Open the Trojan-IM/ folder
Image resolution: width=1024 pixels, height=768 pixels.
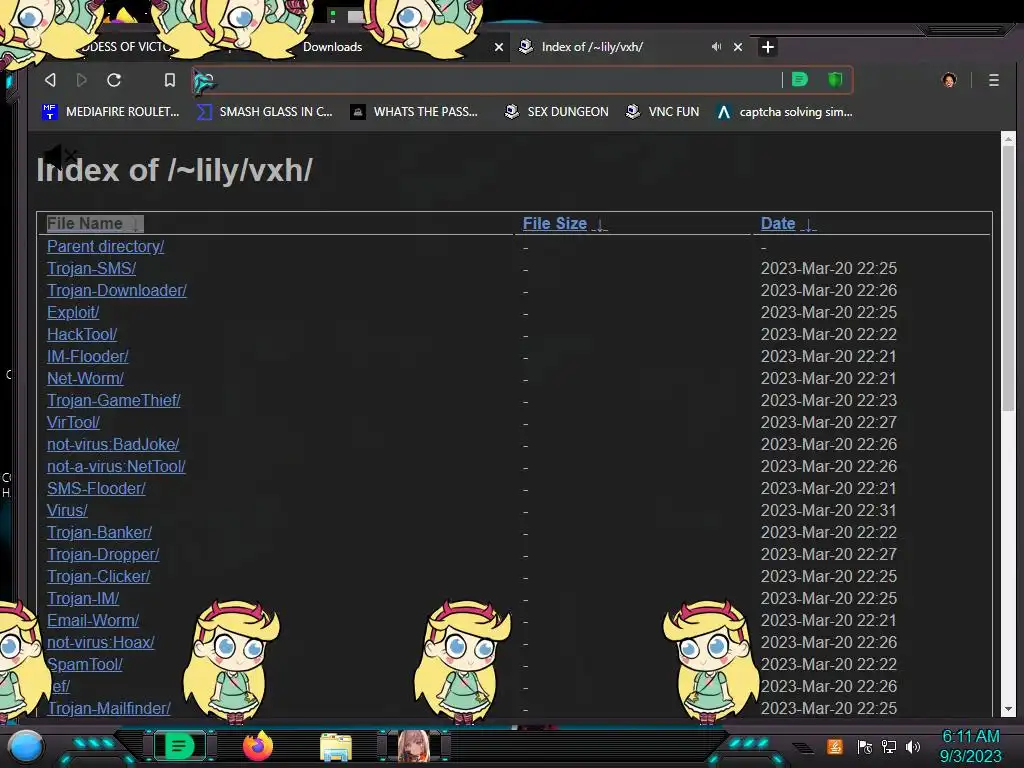pyautogui.click(x=83, y=598)
